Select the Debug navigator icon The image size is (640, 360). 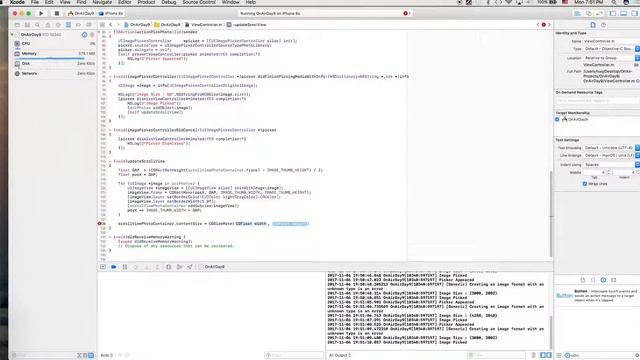(68, 25)
